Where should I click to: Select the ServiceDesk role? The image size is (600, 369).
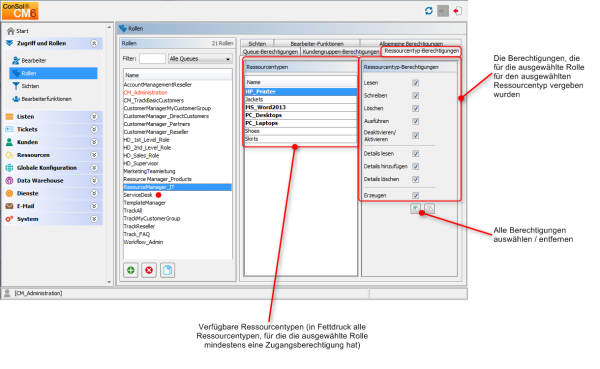pos(138,195)
